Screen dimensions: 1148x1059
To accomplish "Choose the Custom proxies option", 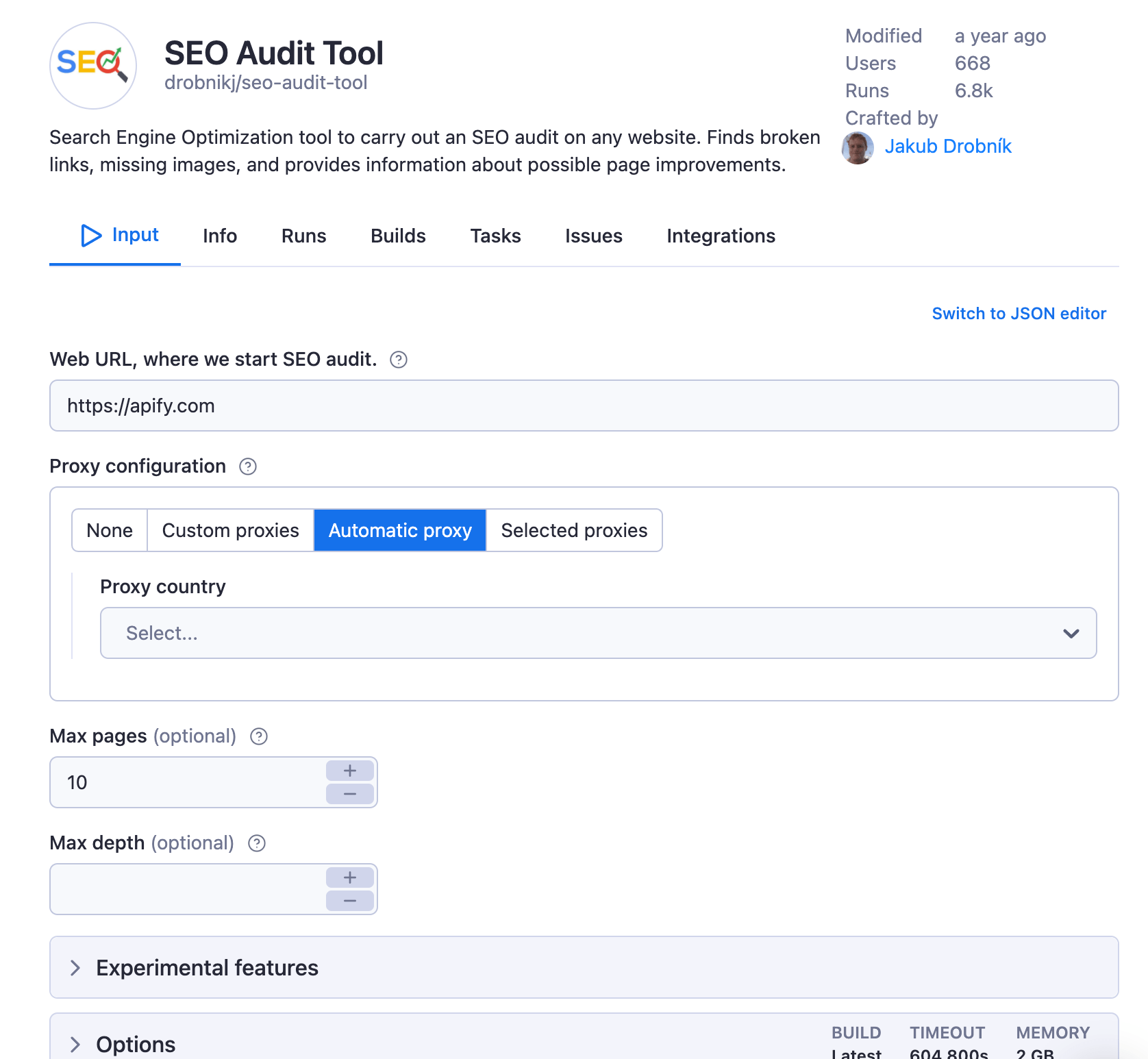I will (x=230, y=530).
